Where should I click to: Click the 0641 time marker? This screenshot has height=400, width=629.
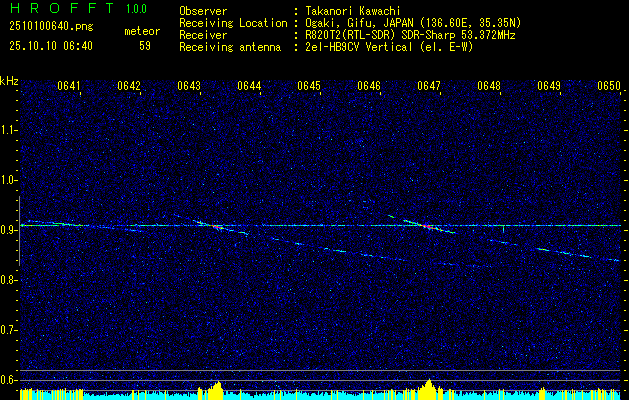tap(69, 87)
